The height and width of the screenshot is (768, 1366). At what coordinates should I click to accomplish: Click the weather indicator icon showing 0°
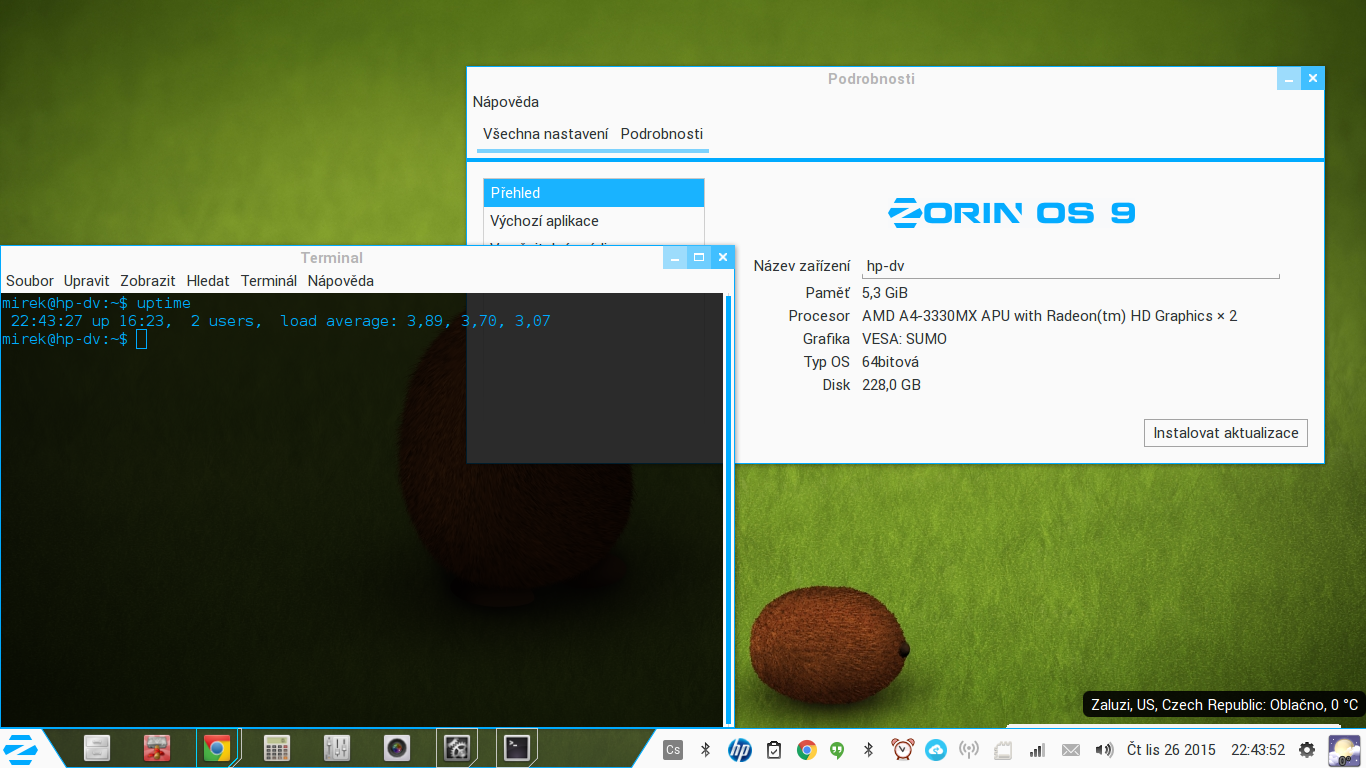[1343, 749]
